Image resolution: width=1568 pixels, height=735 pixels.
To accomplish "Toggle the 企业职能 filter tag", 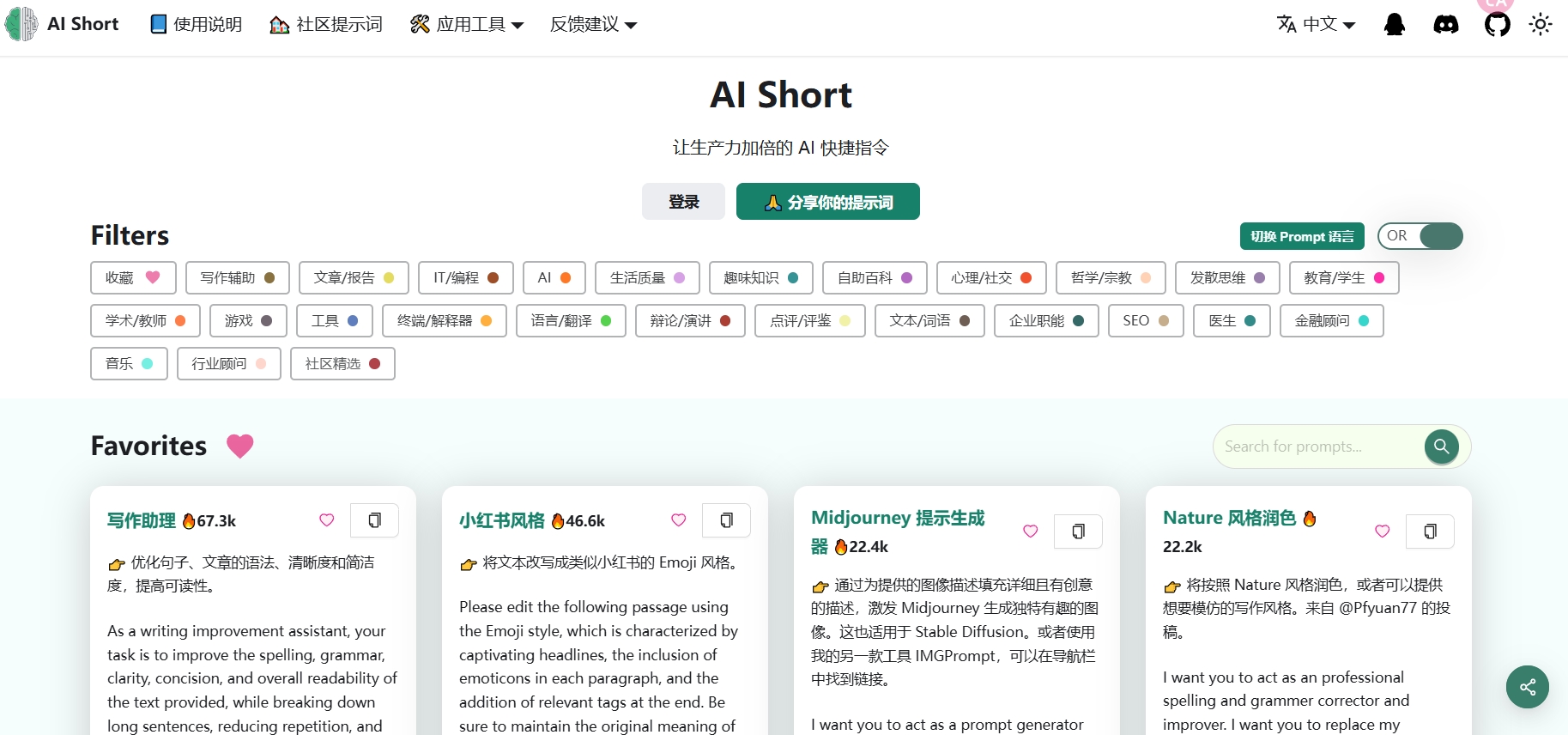I will (x=1046, y=321).
